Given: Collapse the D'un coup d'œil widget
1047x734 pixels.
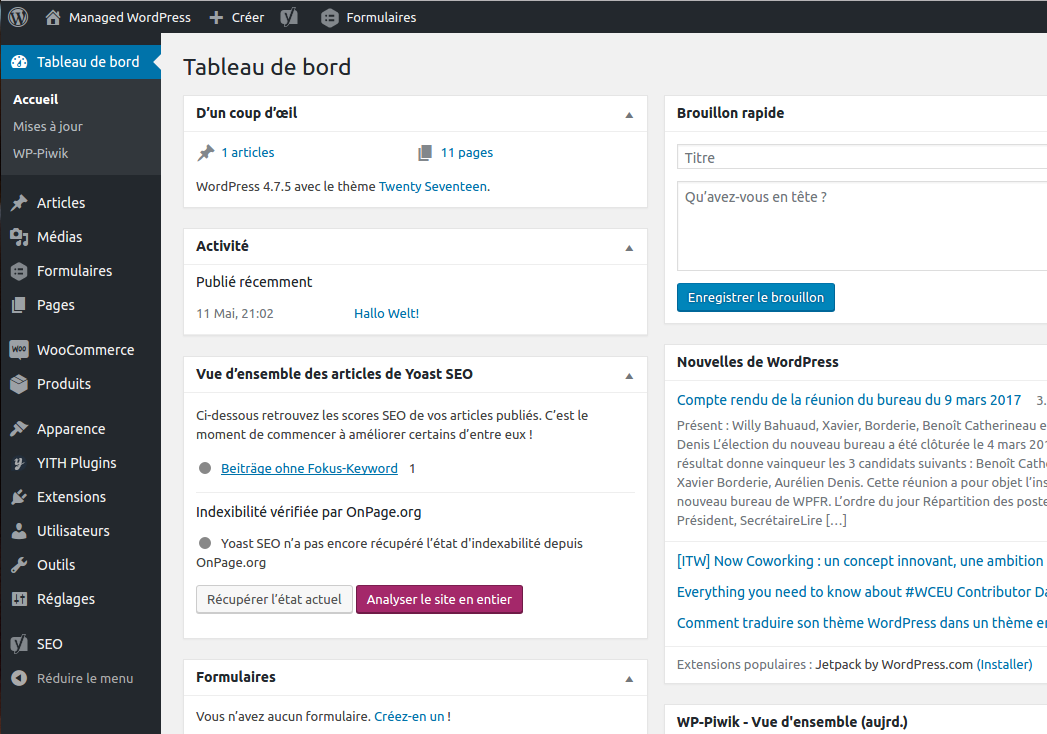Looking at the screenshot, I should click(x=629, y=115).
